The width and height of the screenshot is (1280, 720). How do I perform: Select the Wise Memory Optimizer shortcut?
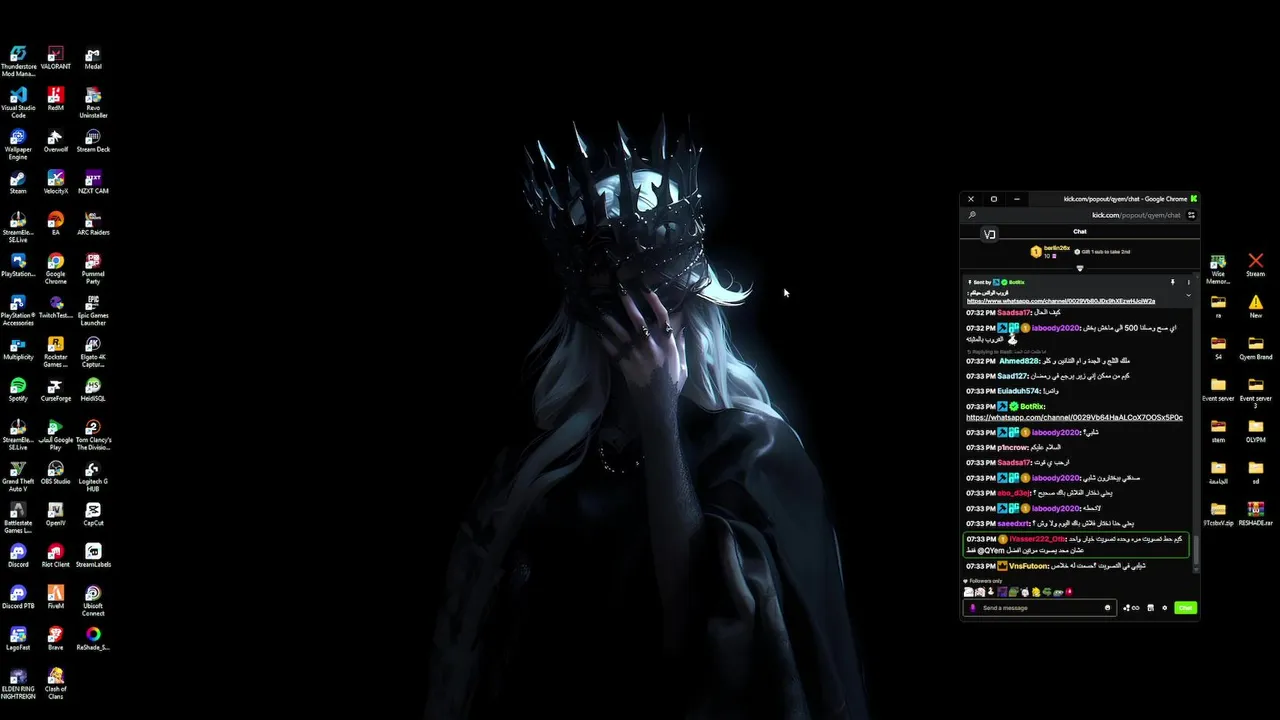click(1218, 269)
